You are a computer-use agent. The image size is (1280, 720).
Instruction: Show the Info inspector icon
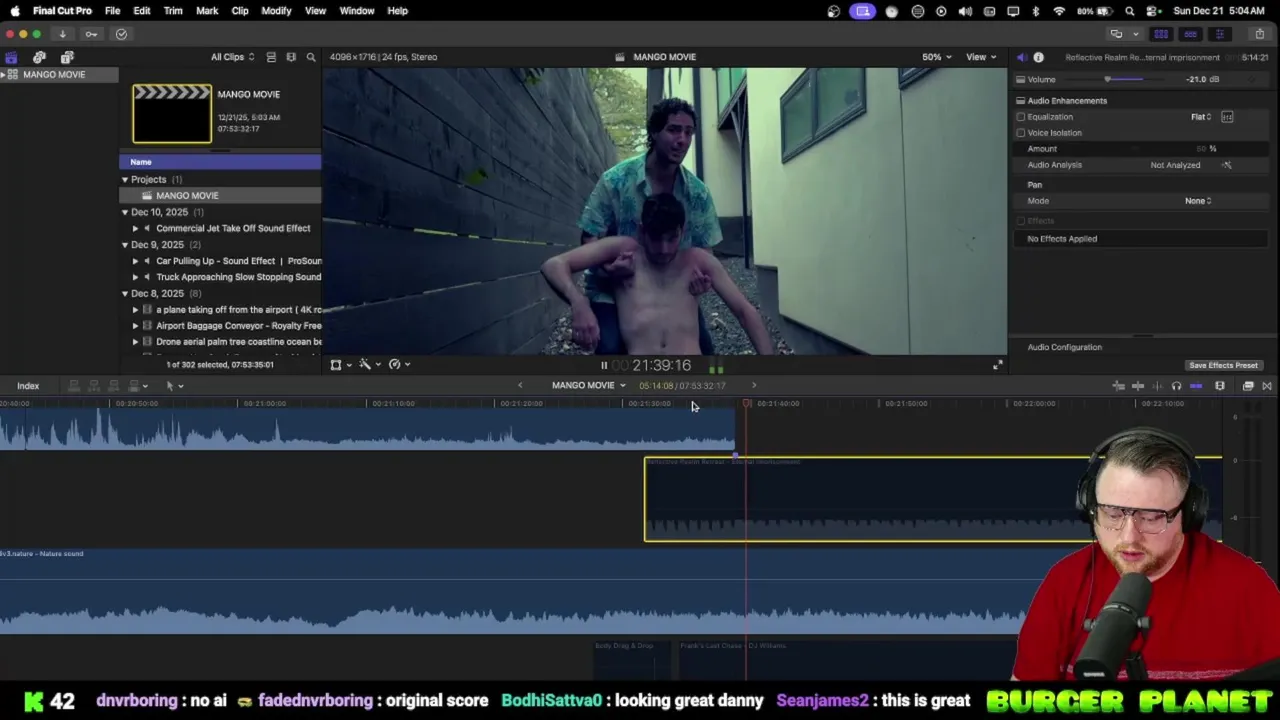point(1038,57)
